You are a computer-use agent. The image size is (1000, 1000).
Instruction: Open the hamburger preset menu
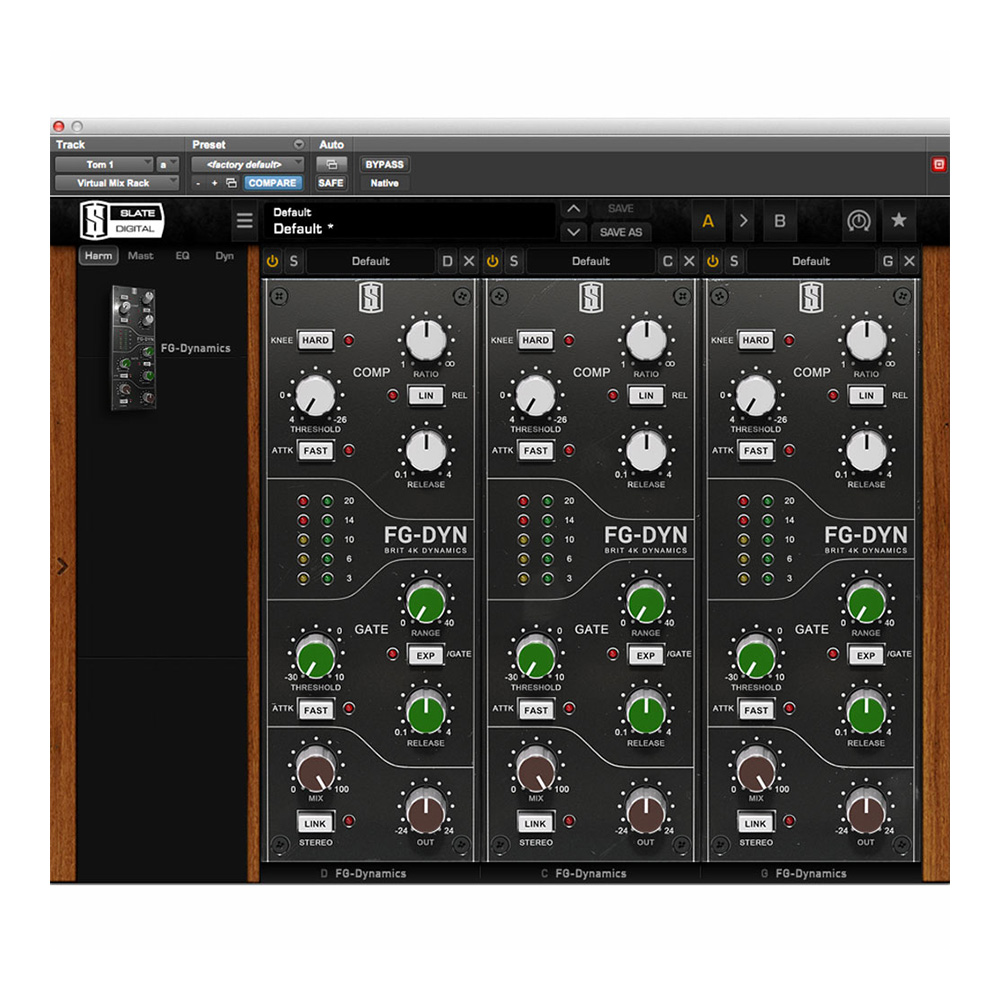pos(245,221)
